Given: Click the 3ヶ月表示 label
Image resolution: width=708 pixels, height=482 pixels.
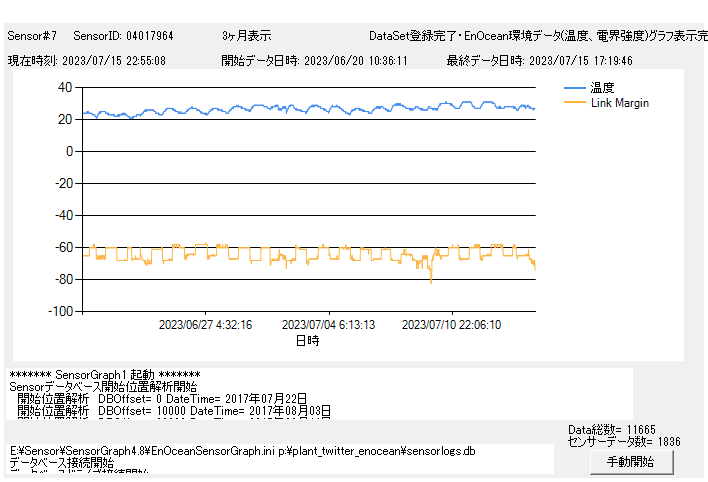Looking at the screenshot, I should 246,35.
